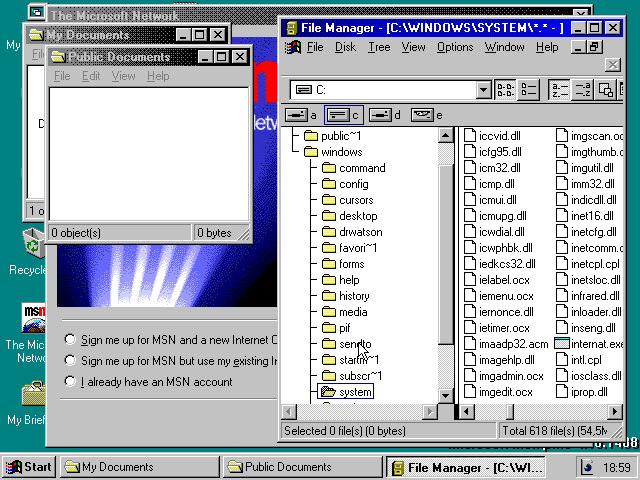The image size is (640, 480).
Task: Open the system folder in tree
Action: 345,392
